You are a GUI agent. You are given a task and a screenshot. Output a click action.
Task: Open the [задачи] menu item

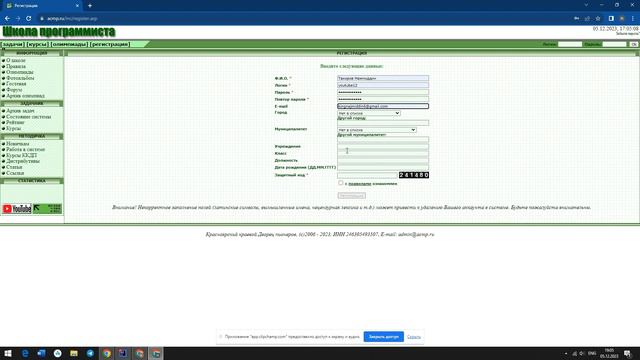pos(13,44)
